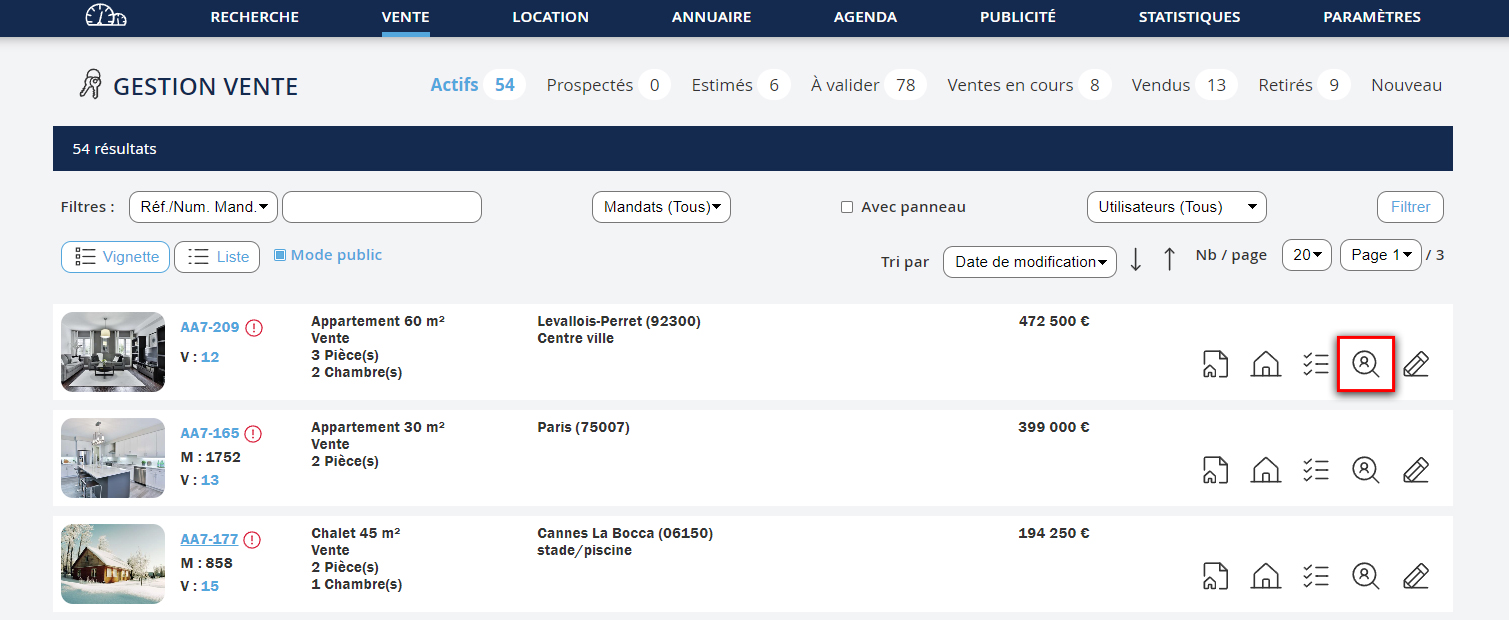Open listing reference AA7-165 link

click(210, 434)
